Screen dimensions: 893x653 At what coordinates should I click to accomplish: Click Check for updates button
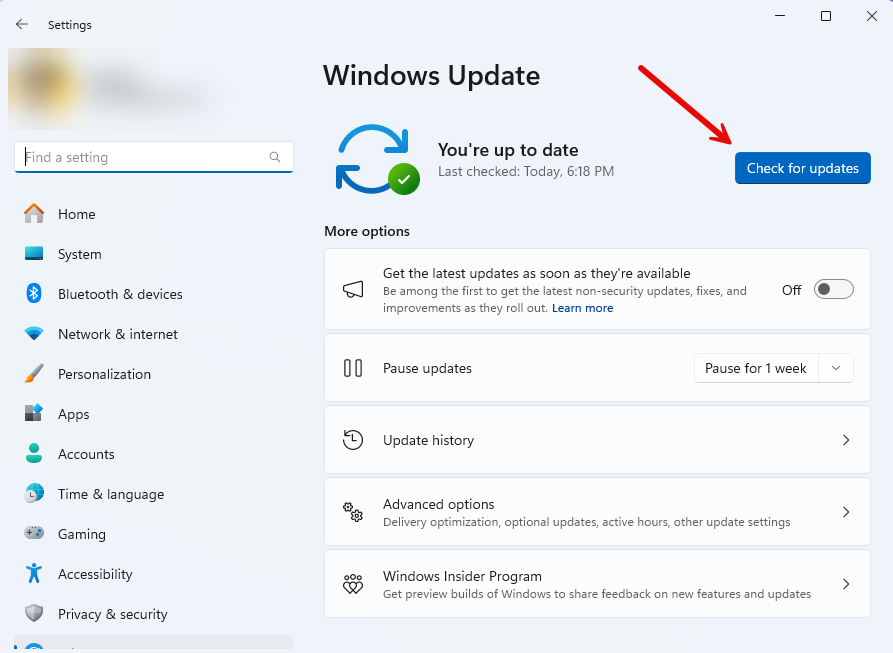coord(802,168)
